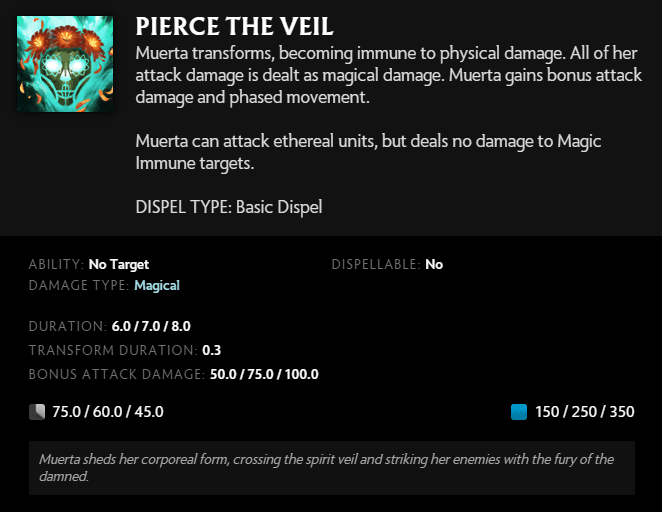The image size is (662, 512).
Task: Click the transform duration value 0.3
Action: coord(212,350)
